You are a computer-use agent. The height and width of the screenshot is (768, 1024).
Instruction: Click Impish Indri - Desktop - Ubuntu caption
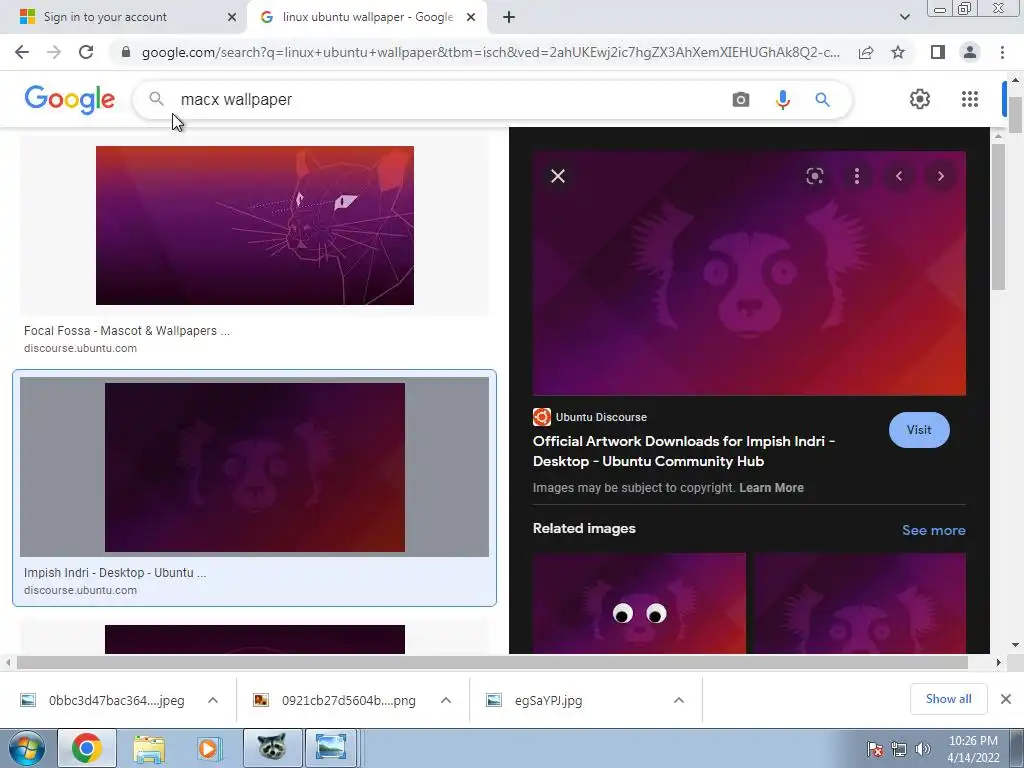[x=115, y=573]
